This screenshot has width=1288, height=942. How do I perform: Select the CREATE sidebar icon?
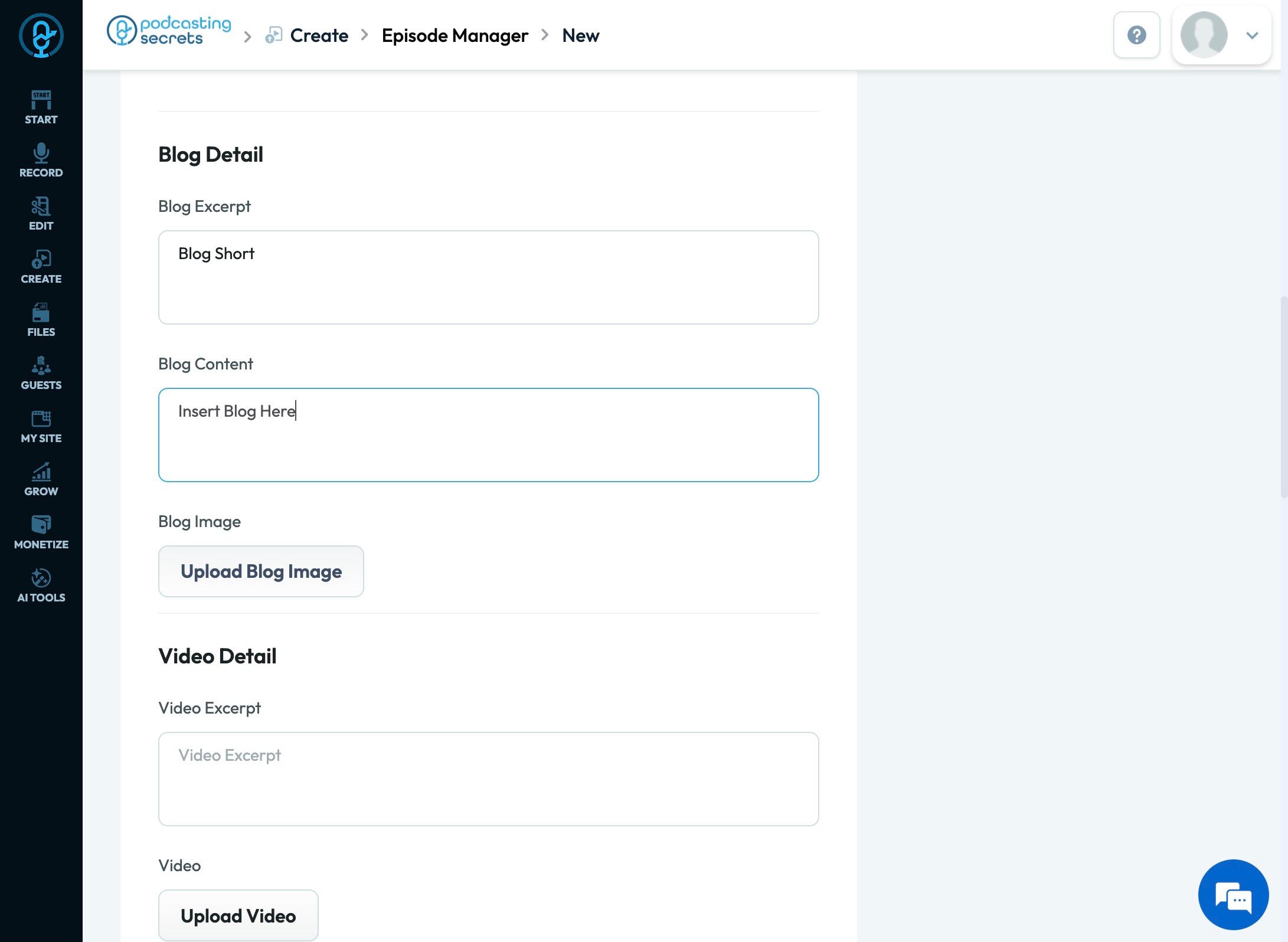(41, 267)
